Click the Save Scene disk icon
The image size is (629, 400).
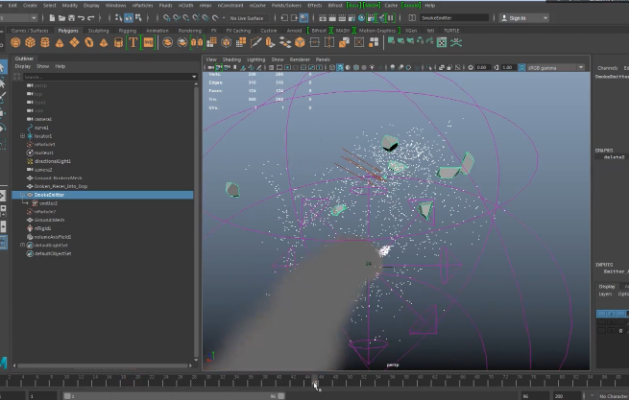tap(71, 18)
